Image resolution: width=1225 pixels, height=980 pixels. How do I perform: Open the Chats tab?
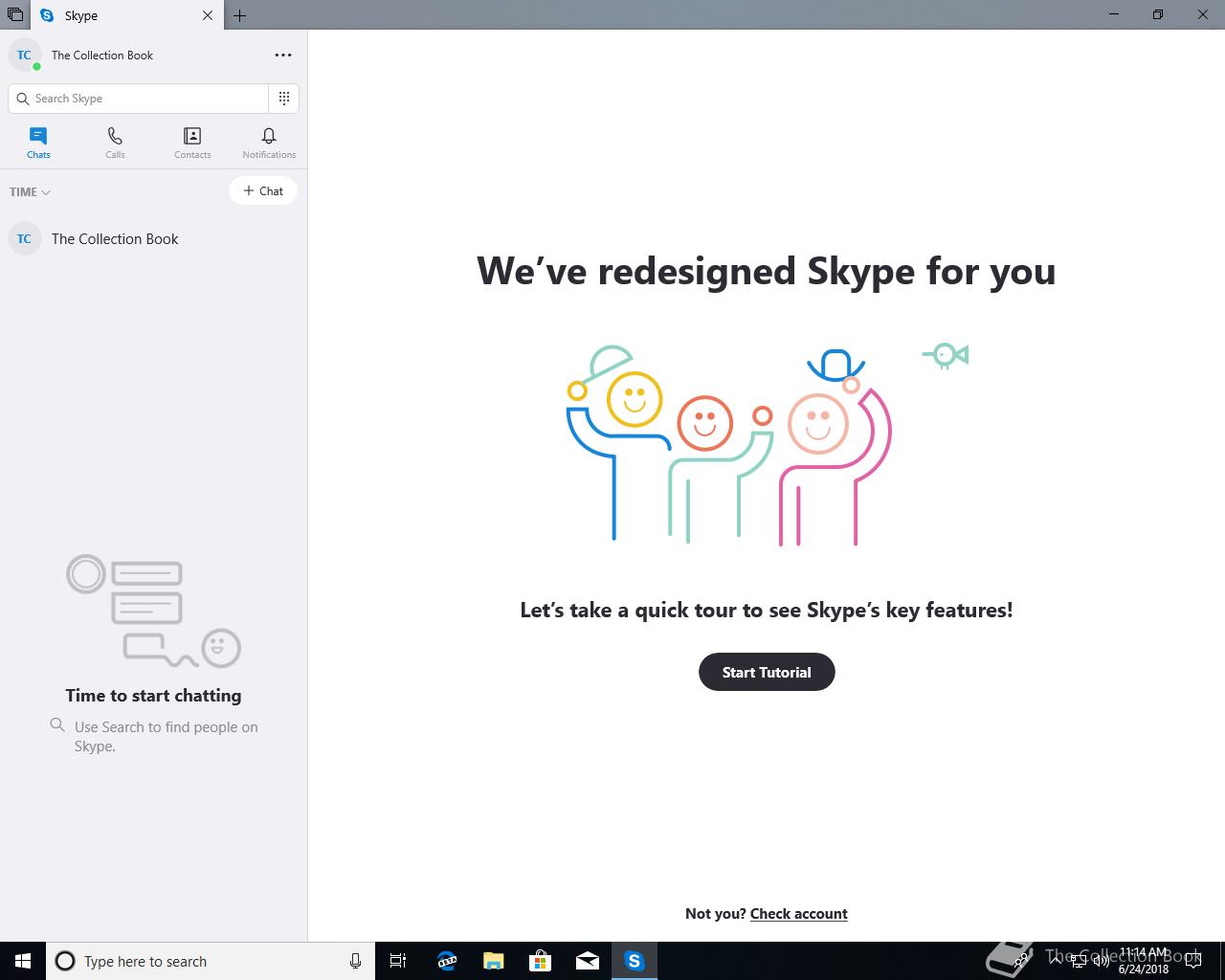[38, 143]
